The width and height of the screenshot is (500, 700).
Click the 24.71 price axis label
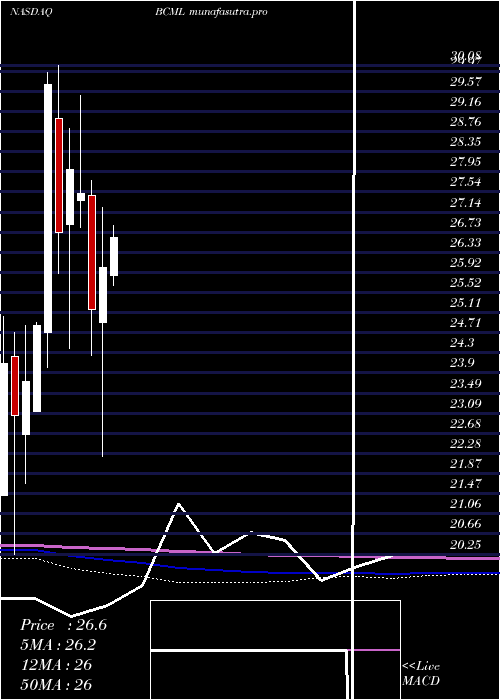click(466, 323)
